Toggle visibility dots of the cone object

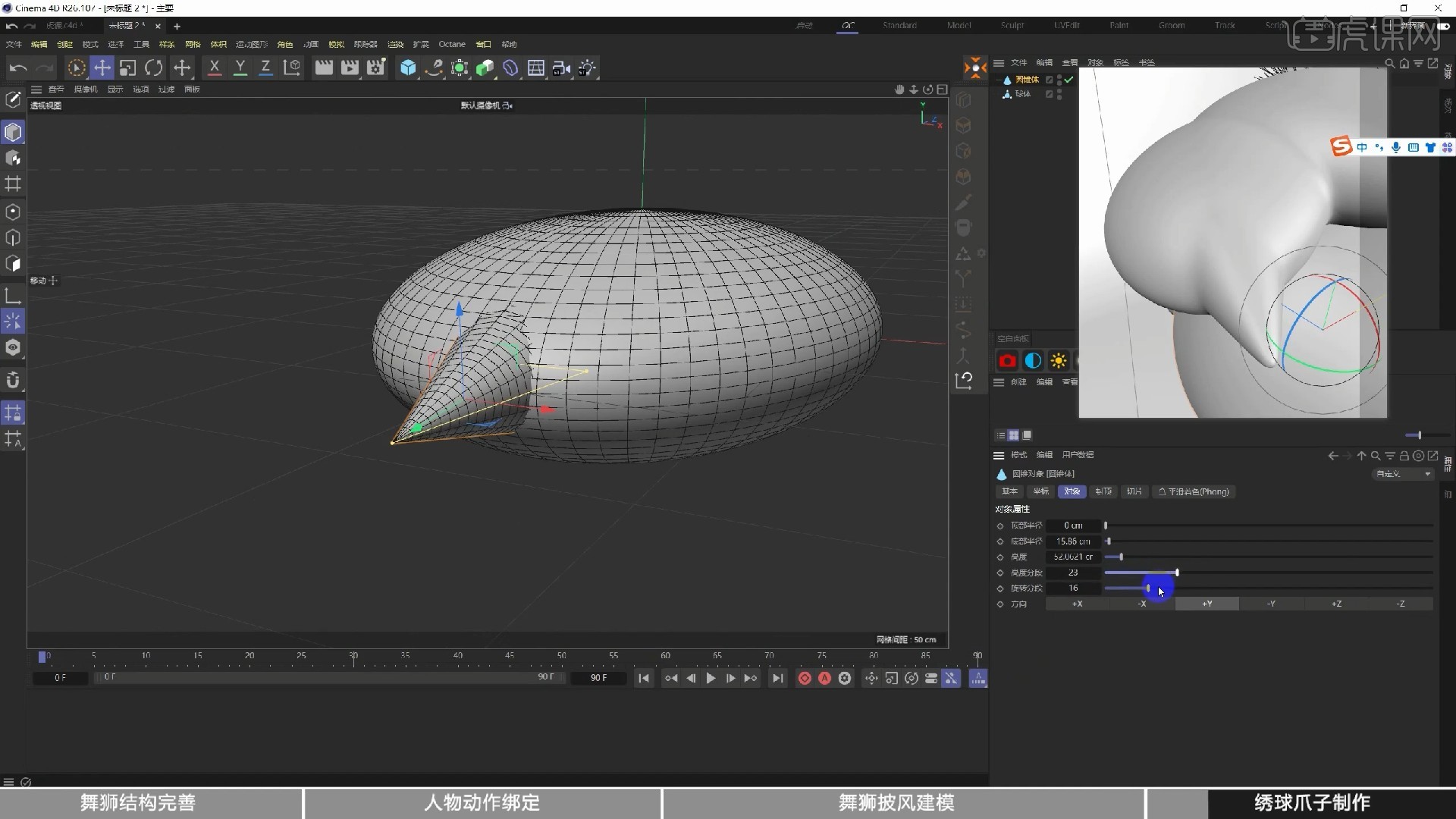pos(1059,80)
